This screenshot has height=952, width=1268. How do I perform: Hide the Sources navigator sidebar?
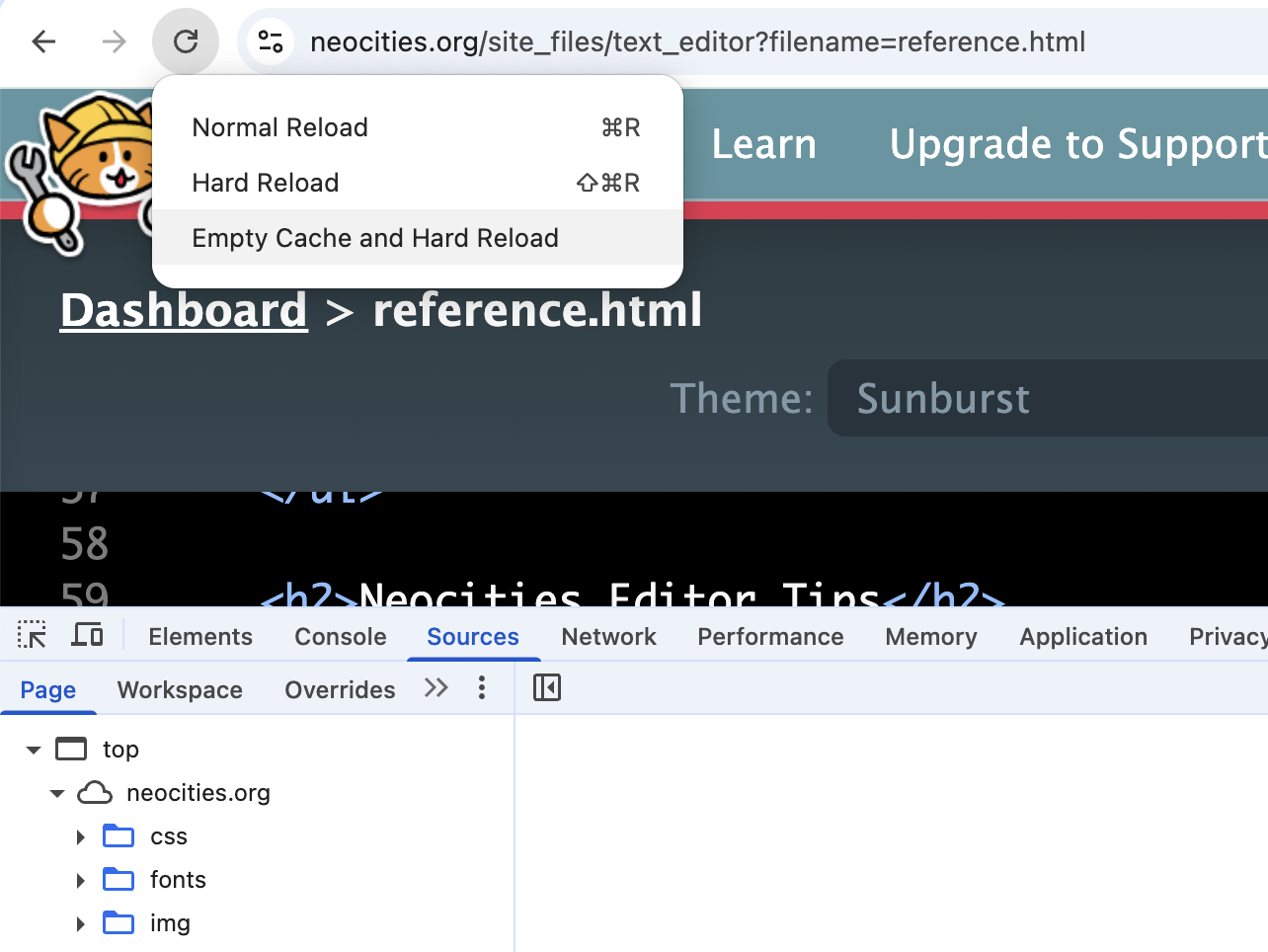point(547,688)
